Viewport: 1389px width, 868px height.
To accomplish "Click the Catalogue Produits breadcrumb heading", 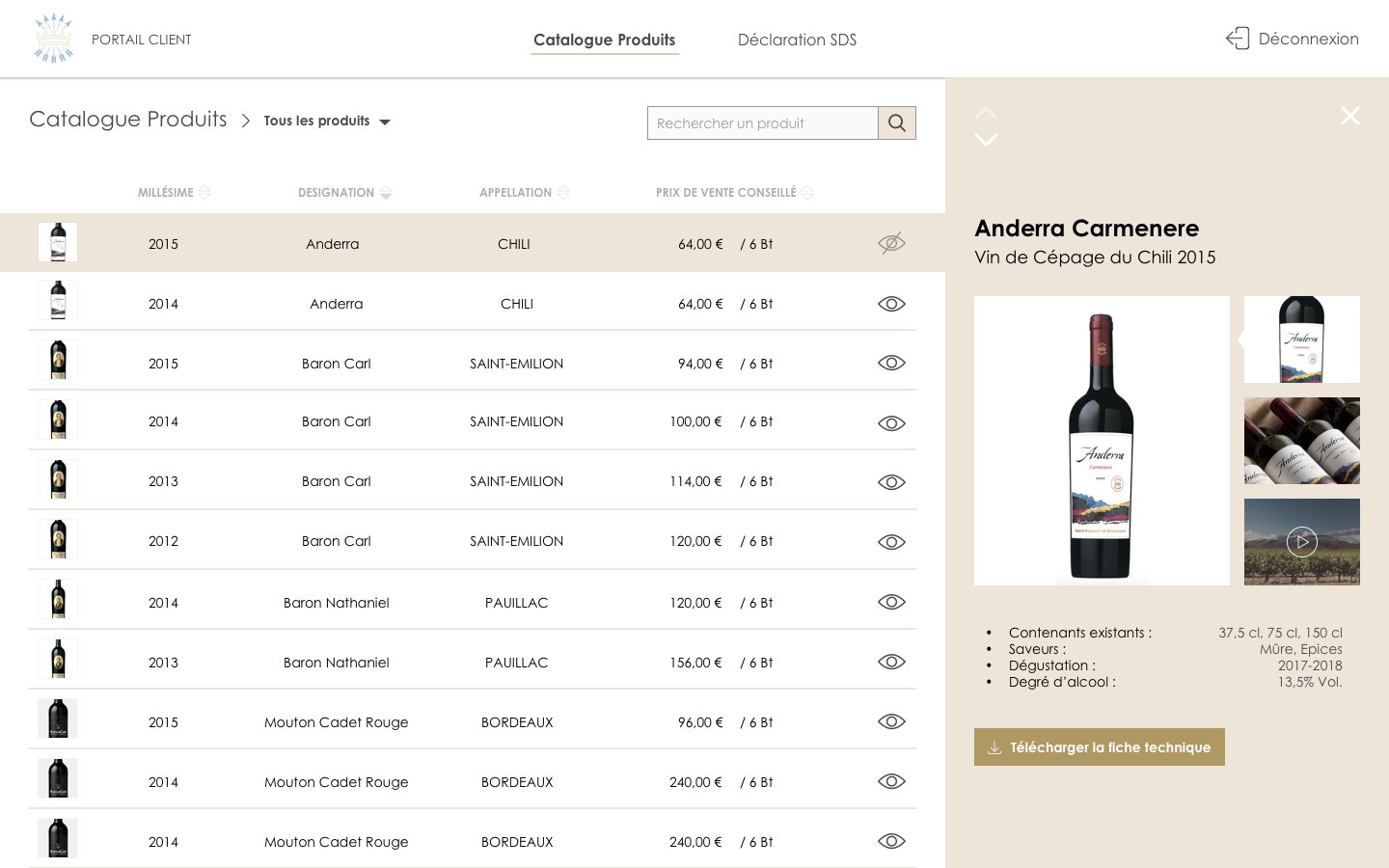I will (x=128, y=120).
